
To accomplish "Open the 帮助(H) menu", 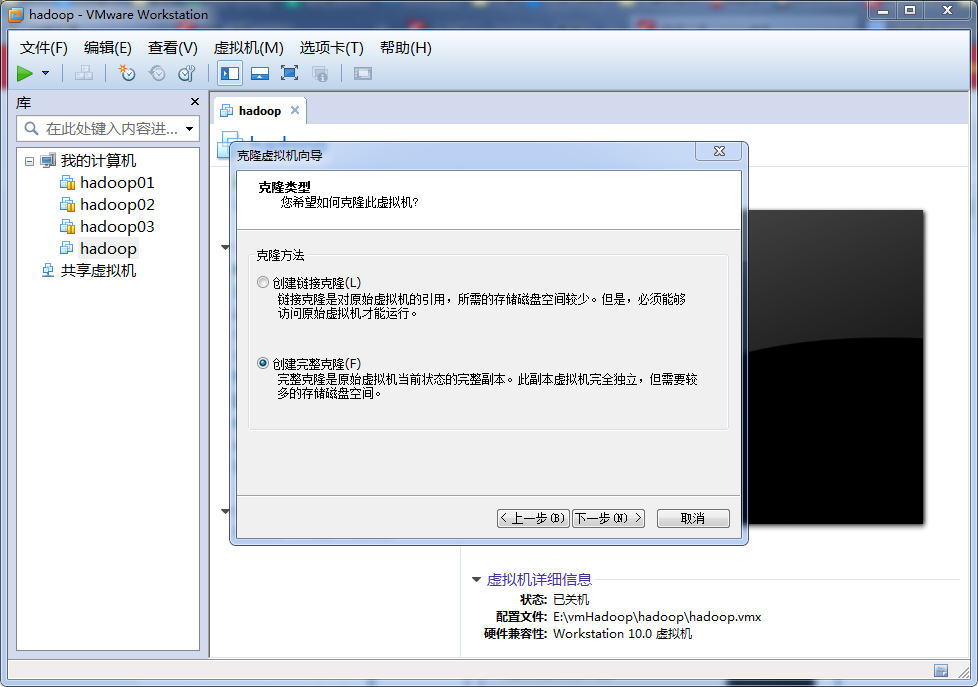I will [405, 48].
